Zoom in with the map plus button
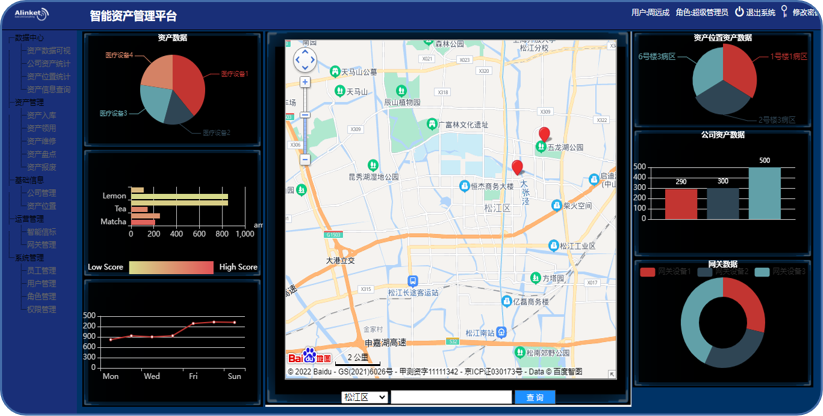Viewport: 823px width, 416px height. coord(305,82)
